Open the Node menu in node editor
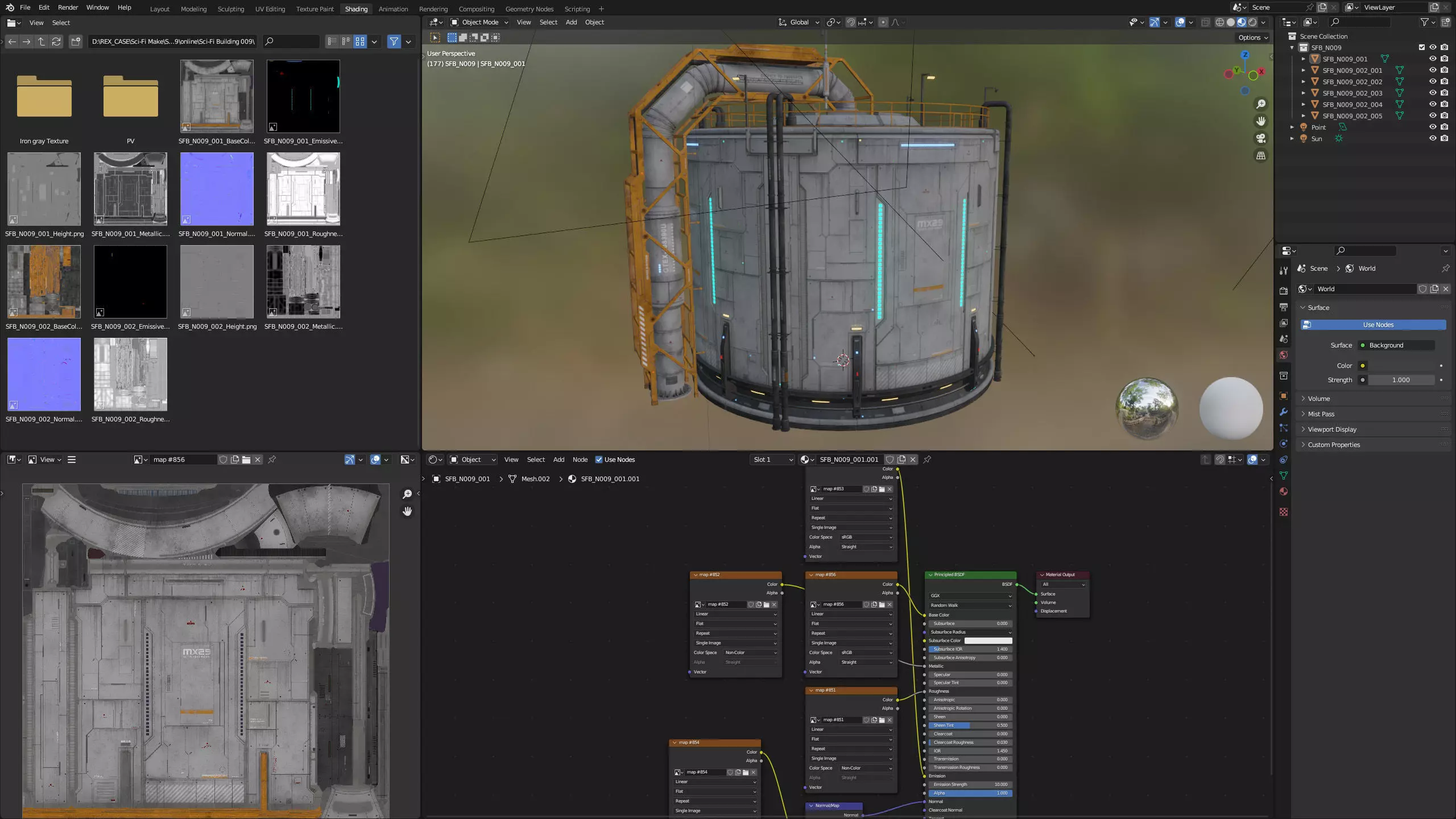 [580, 460]
